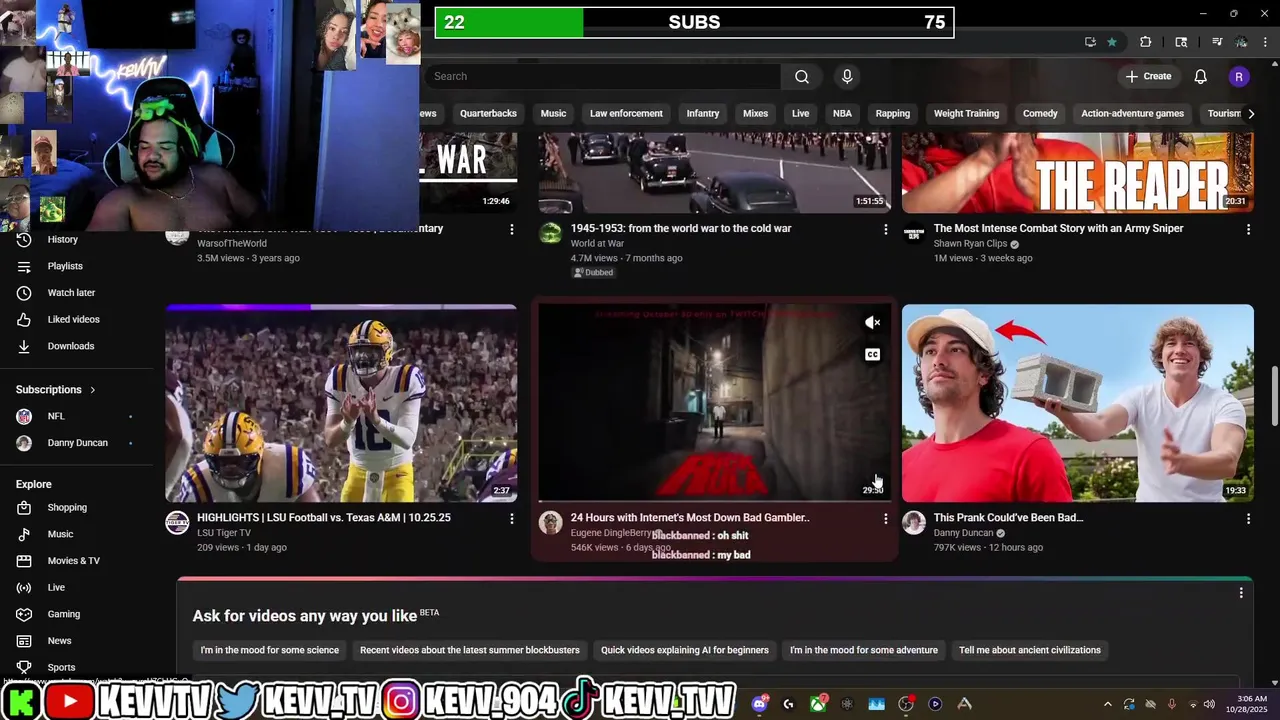
Task: Open the Chrome three-dot menu
Action: 1265,42
